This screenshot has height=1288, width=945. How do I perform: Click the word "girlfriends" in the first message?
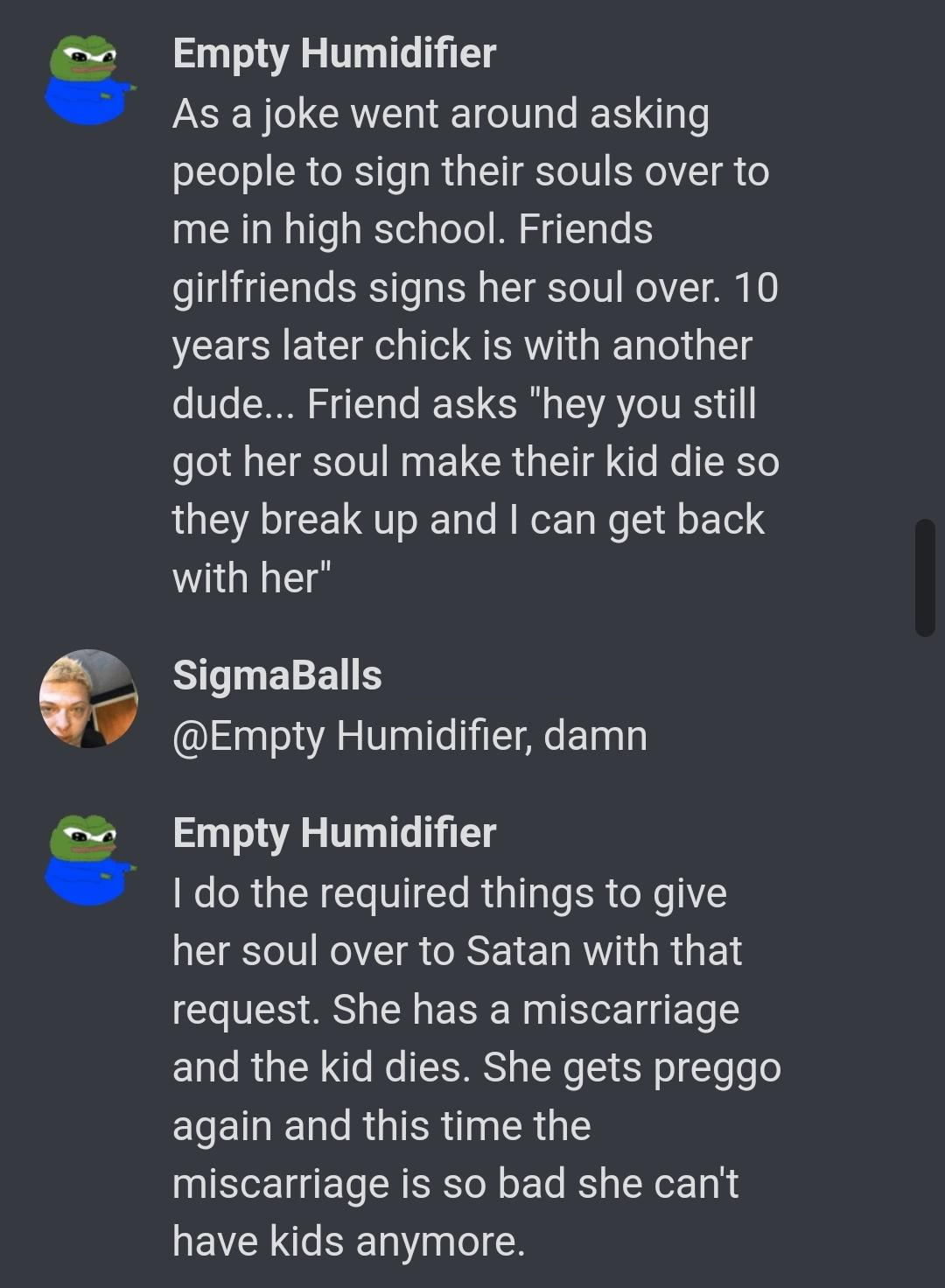tap(264, 288)
